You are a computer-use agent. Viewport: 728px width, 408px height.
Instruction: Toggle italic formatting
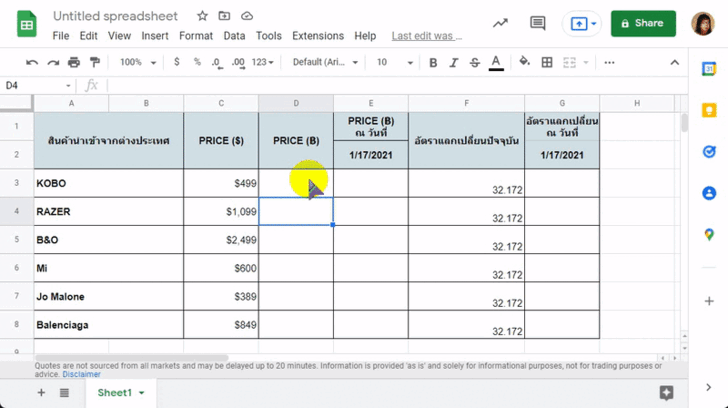[454, 62]
